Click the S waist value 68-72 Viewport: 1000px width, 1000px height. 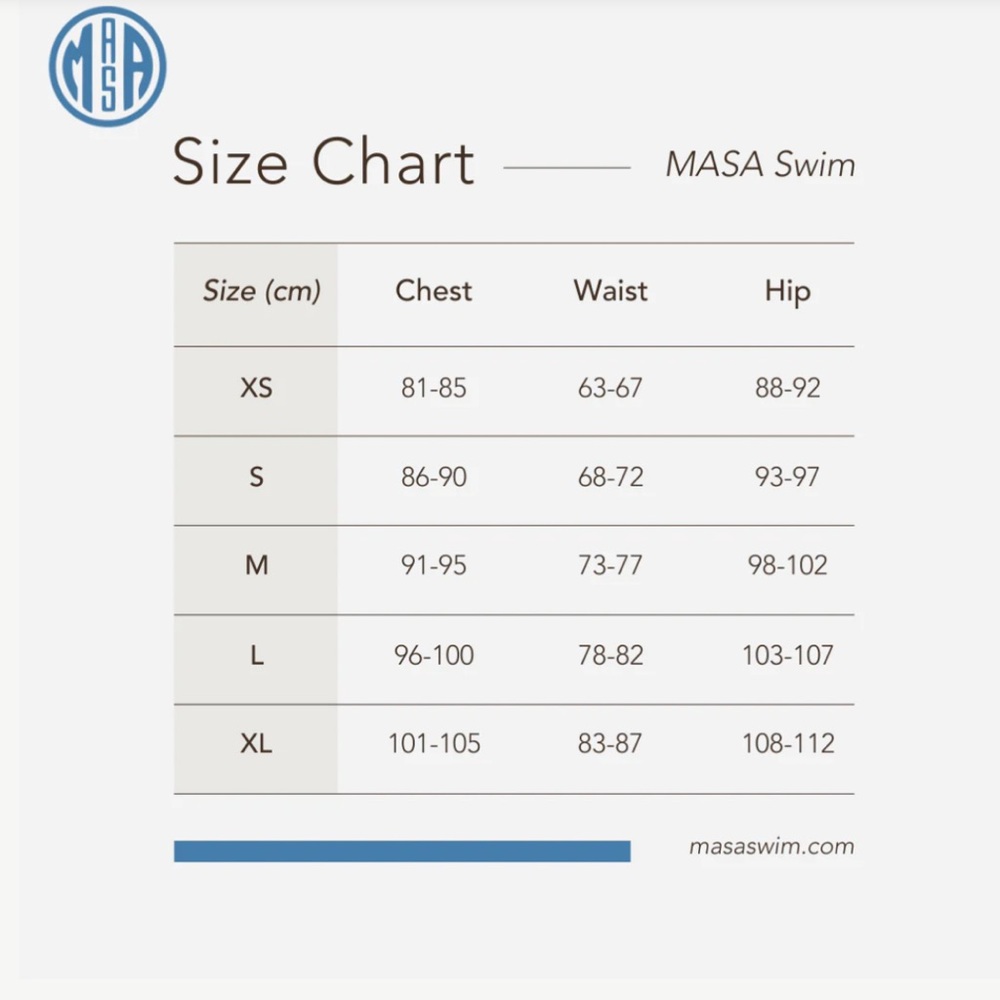(x=610, y=477)
